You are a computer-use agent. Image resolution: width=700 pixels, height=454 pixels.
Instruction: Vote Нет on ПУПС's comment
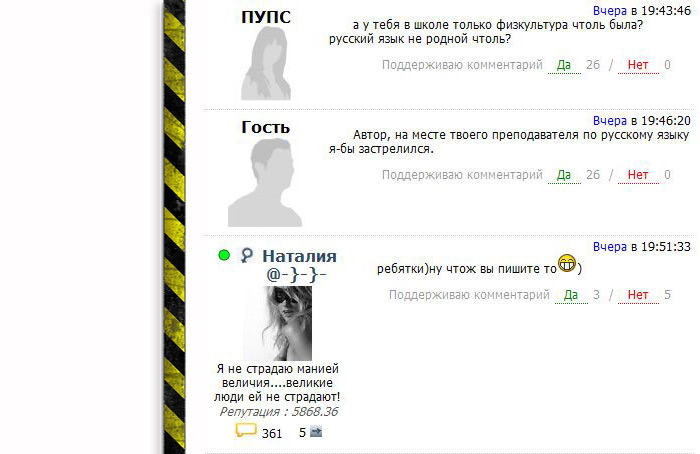pos(638,65)
